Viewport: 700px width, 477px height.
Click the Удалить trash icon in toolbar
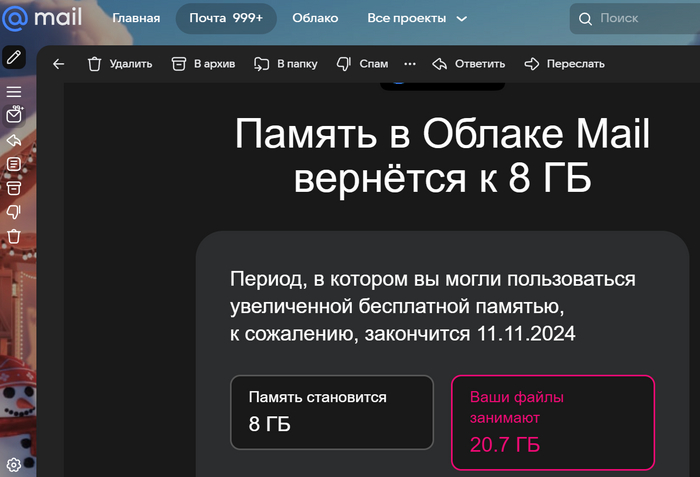pos(95,64)
